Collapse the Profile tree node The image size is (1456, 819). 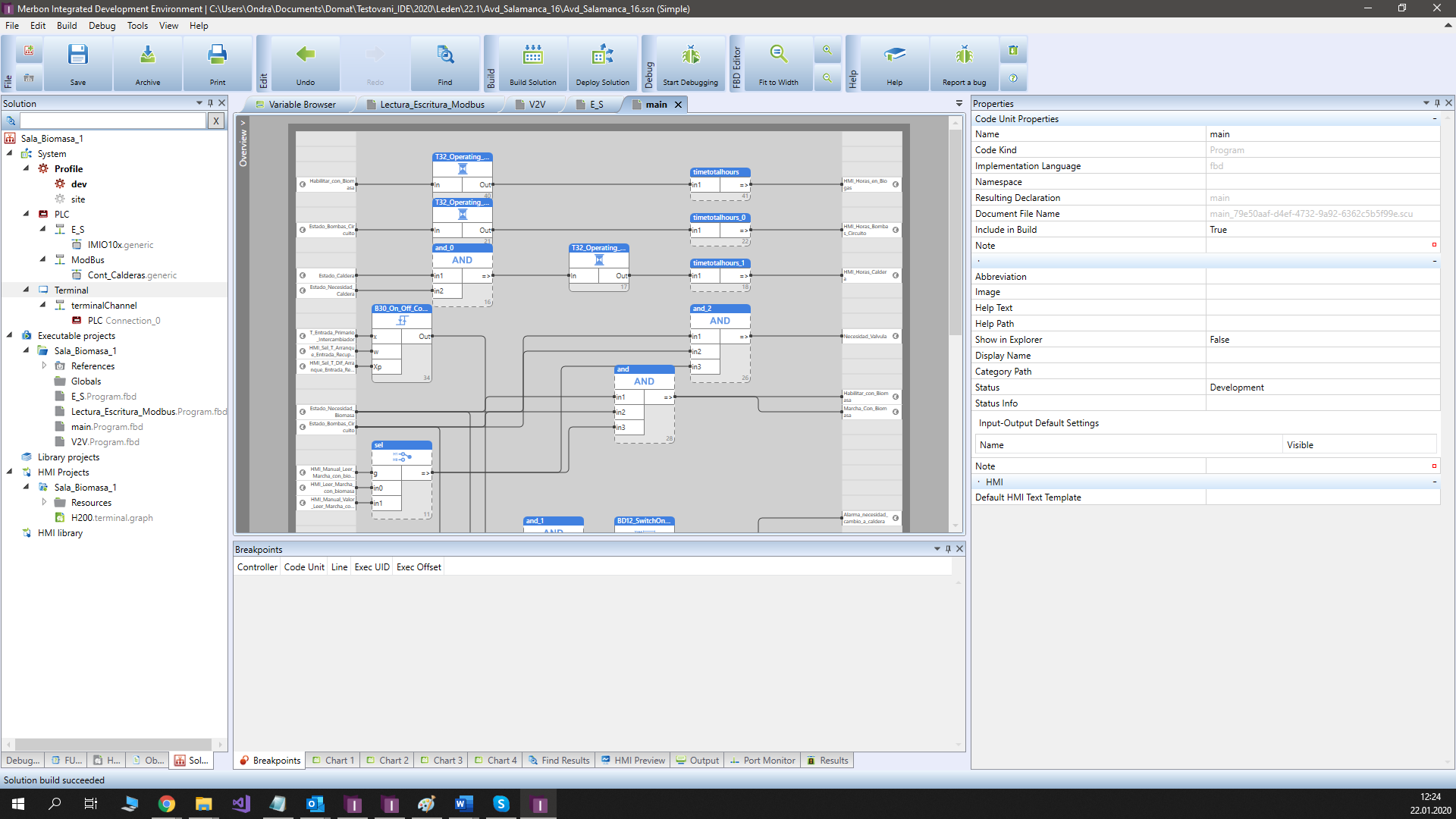(27, 168)
